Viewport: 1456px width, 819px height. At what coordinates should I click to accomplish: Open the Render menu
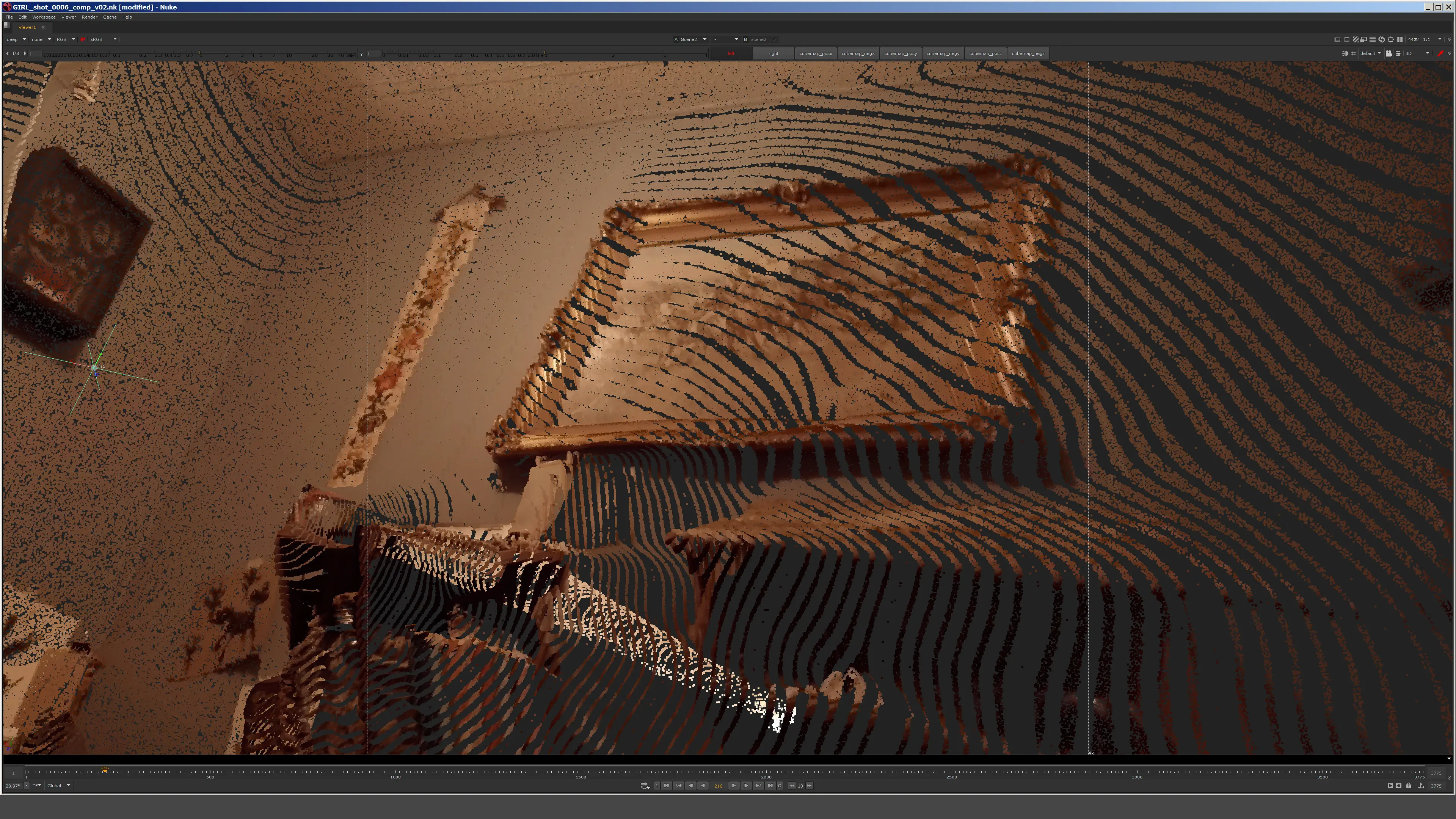click(89, 17)
